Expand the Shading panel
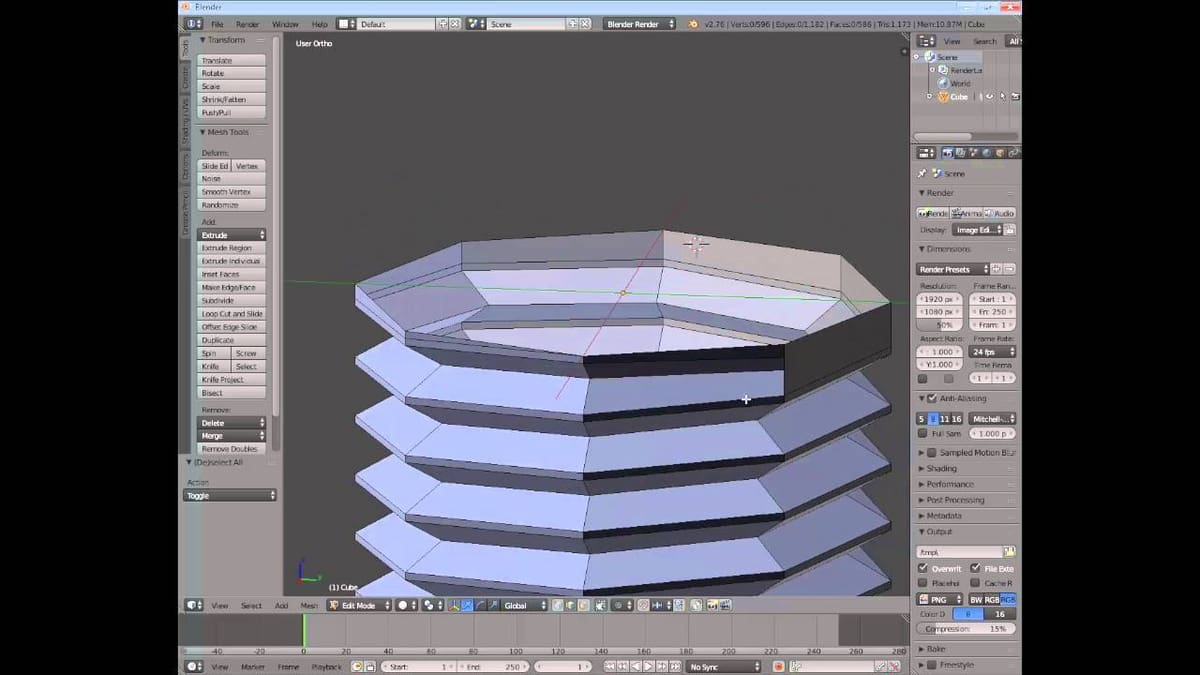 [x=941, y=468]
